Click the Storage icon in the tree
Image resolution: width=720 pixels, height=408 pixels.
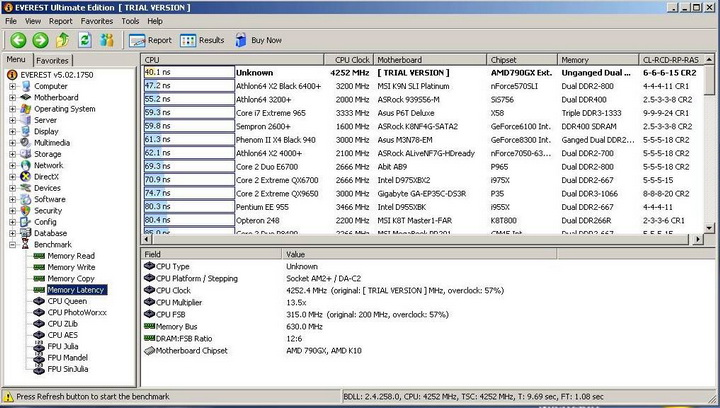click(26, 154)
